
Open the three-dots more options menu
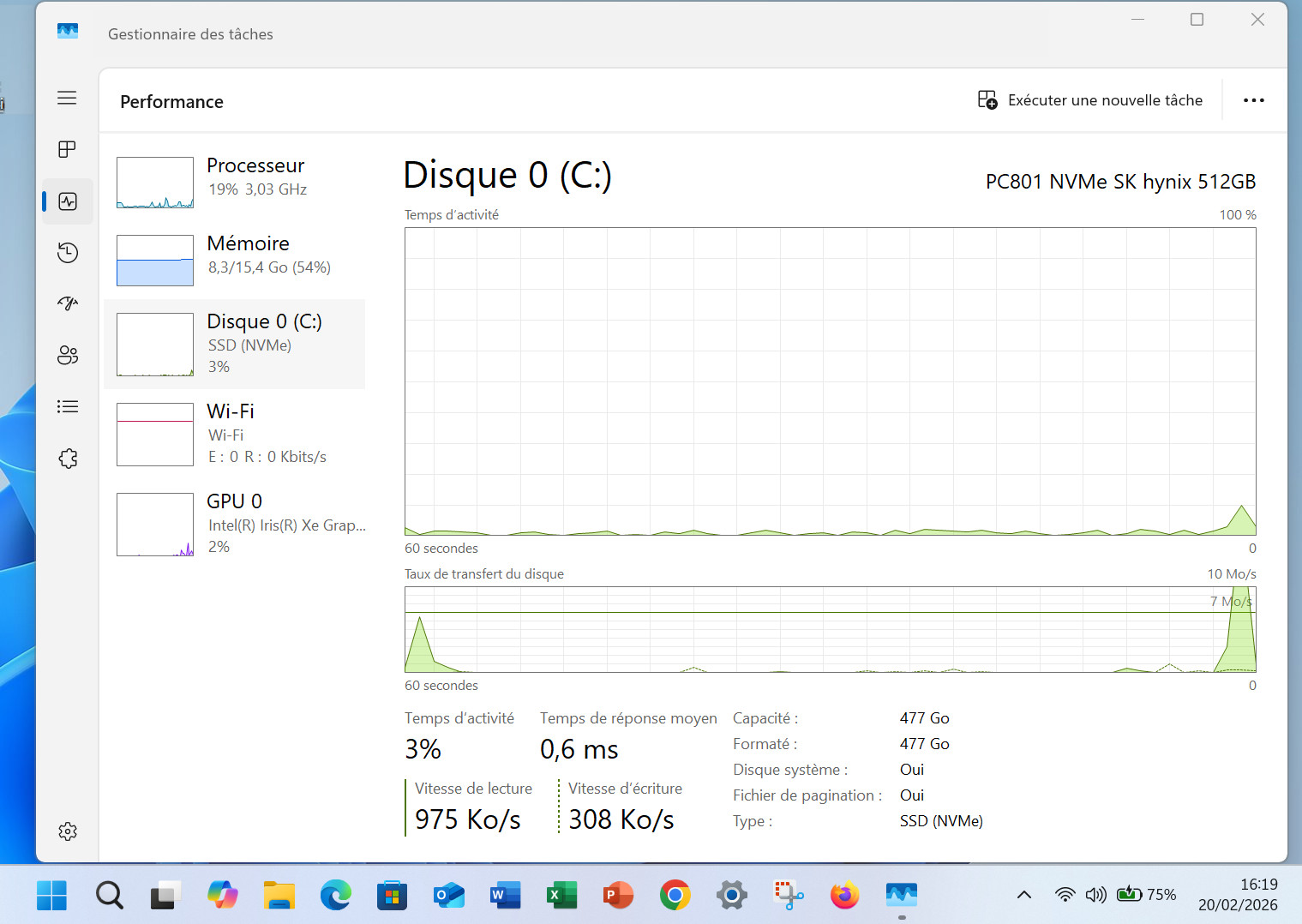pyautogui.click(x=1253, y=100)
